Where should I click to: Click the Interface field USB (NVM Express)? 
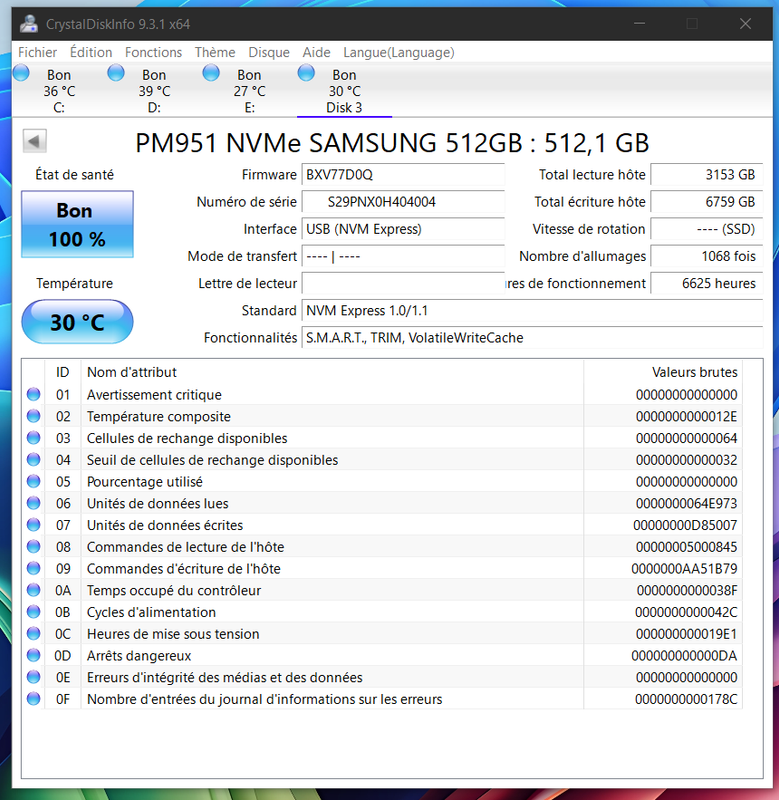403,229
